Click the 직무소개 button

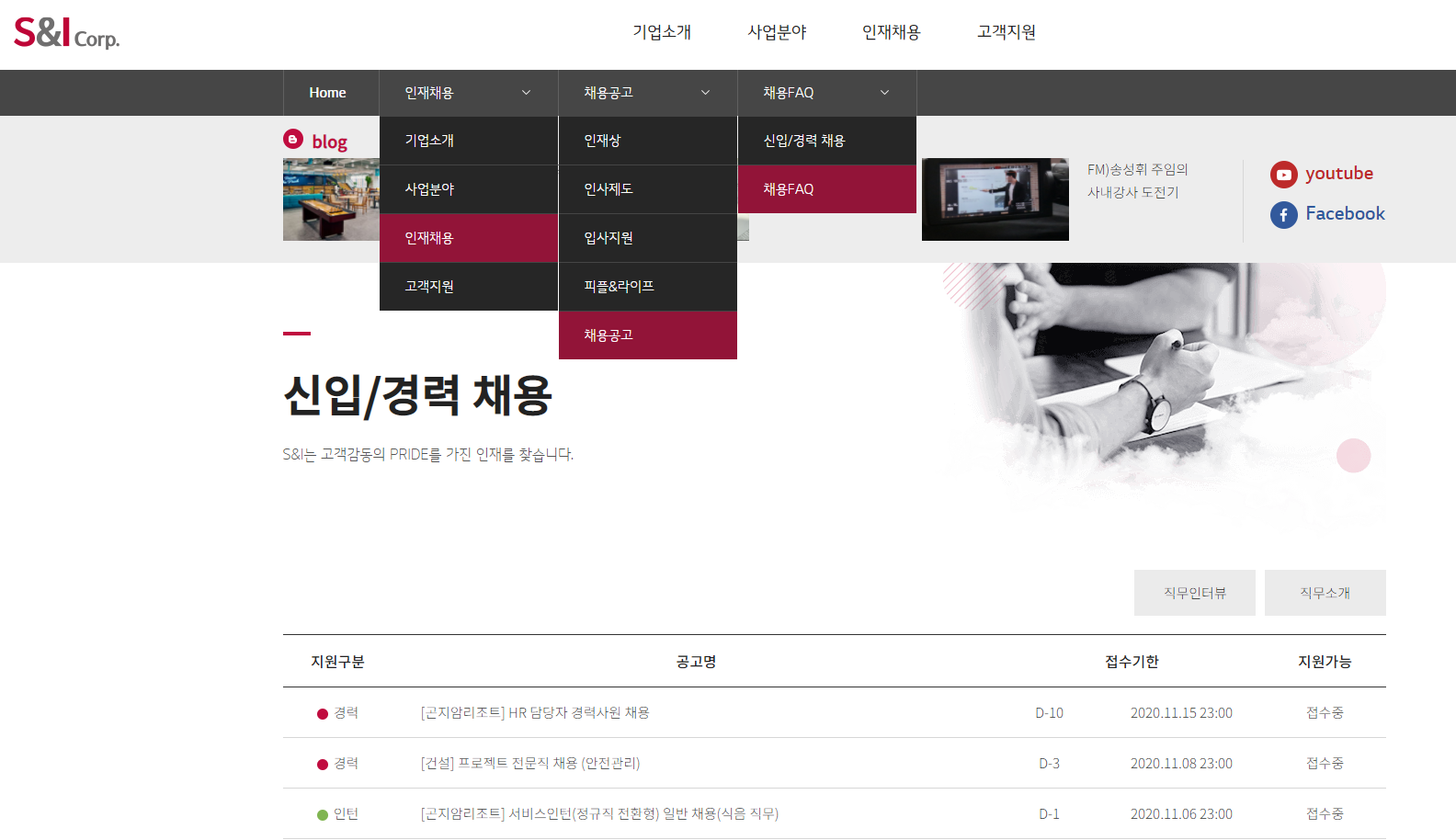[x=1325, y=593]
